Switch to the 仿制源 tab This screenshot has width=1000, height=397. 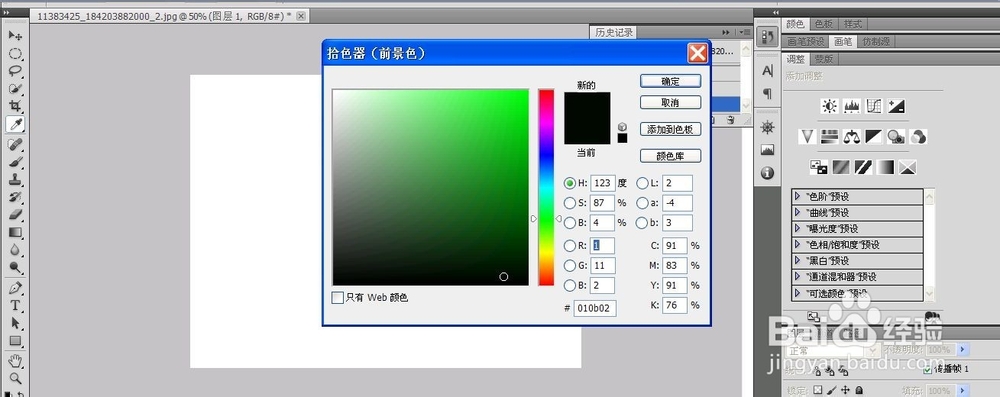pos(875,41)
